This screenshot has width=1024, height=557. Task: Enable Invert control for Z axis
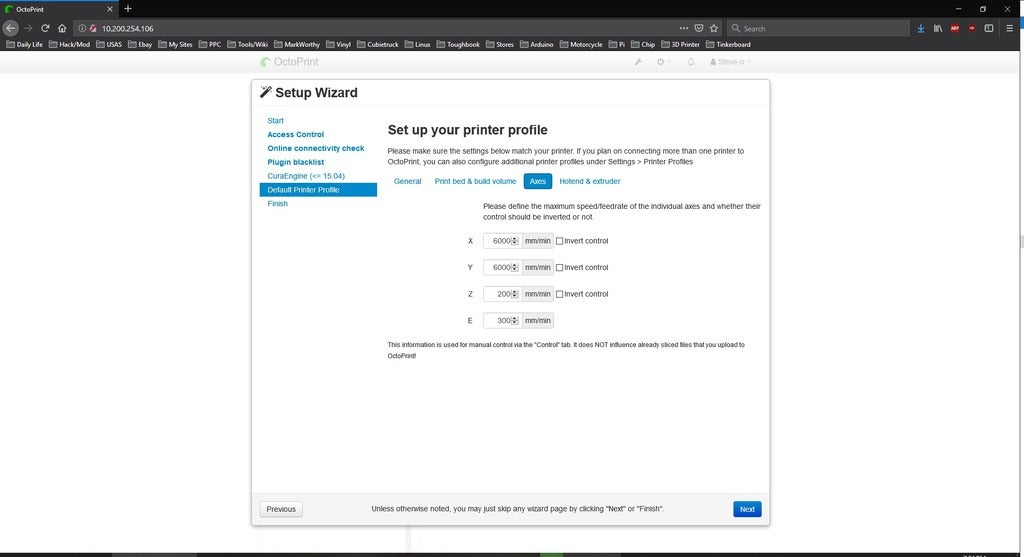click(559, 294)
